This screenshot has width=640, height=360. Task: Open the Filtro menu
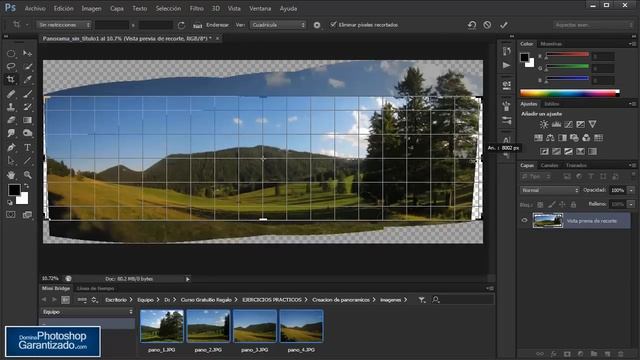[x=196, y=8]
